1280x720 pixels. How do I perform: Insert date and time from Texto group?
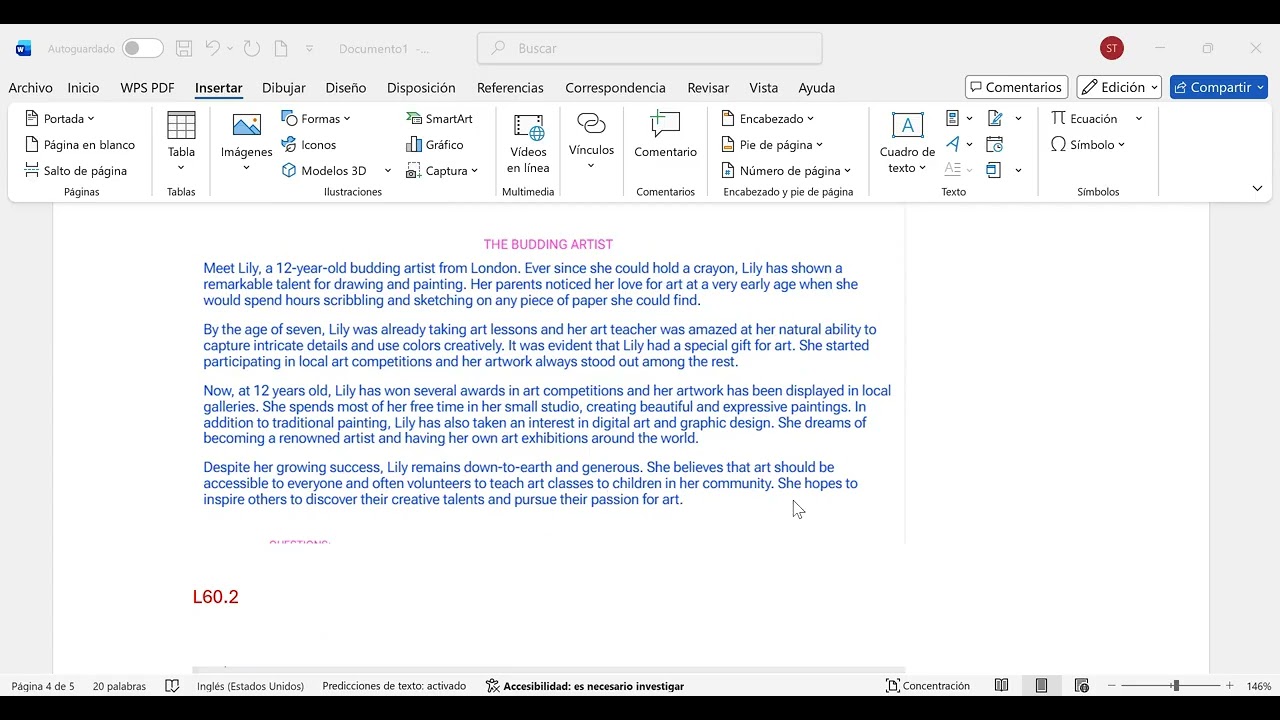click(x=995, y=144)
